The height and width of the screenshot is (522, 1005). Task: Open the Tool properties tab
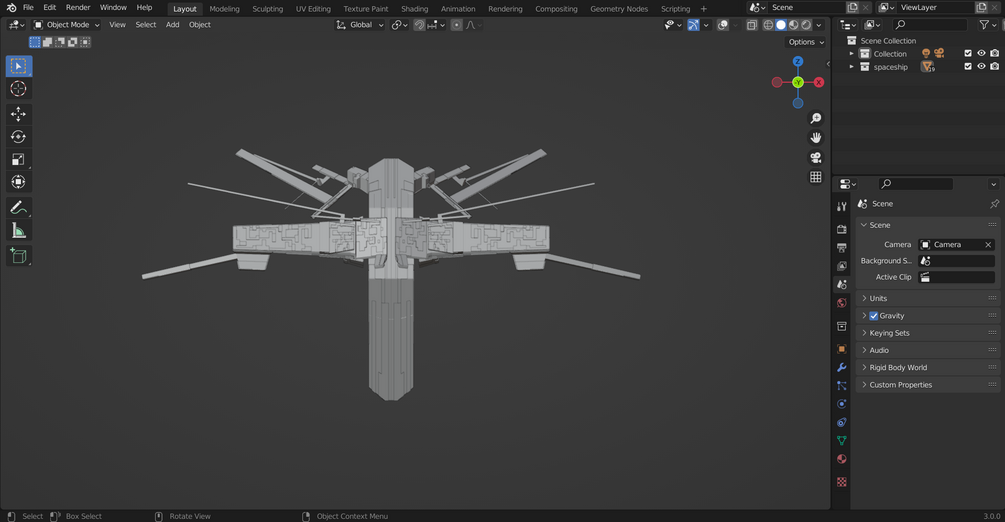(x=842, y=206)
